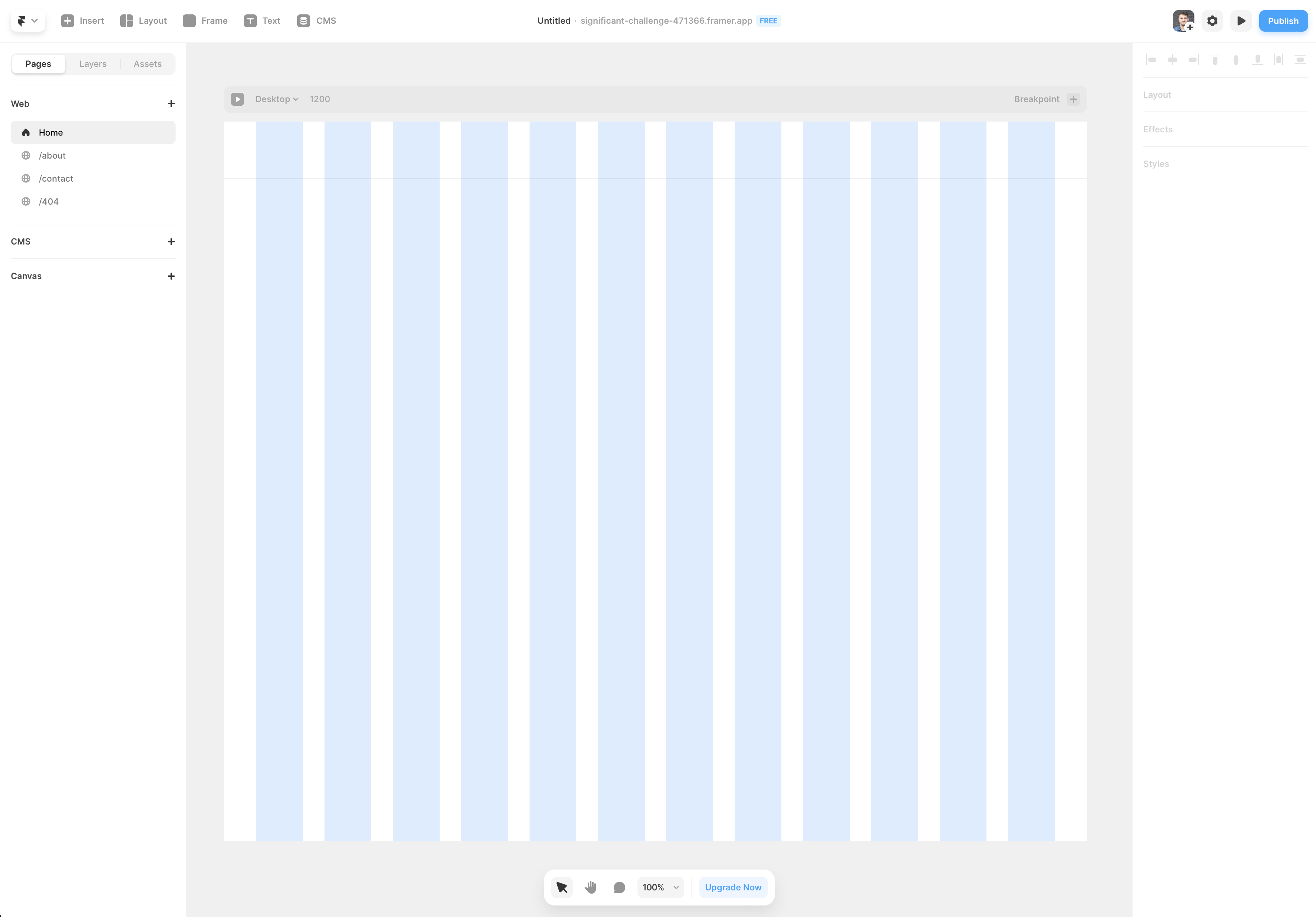Click the Preview play button
This screenshot has width=1316, height=917.
pos(1241,20)
